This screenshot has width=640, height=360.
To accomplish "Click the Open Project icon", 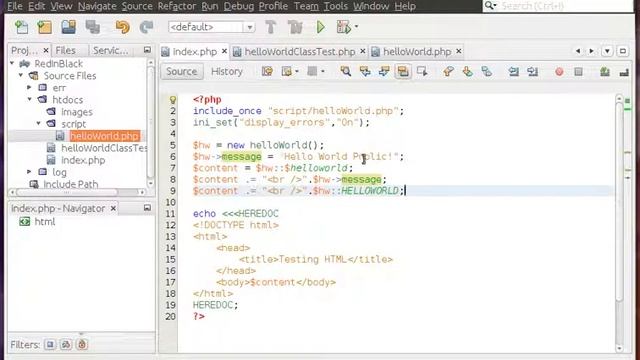I will pos(69,27).
